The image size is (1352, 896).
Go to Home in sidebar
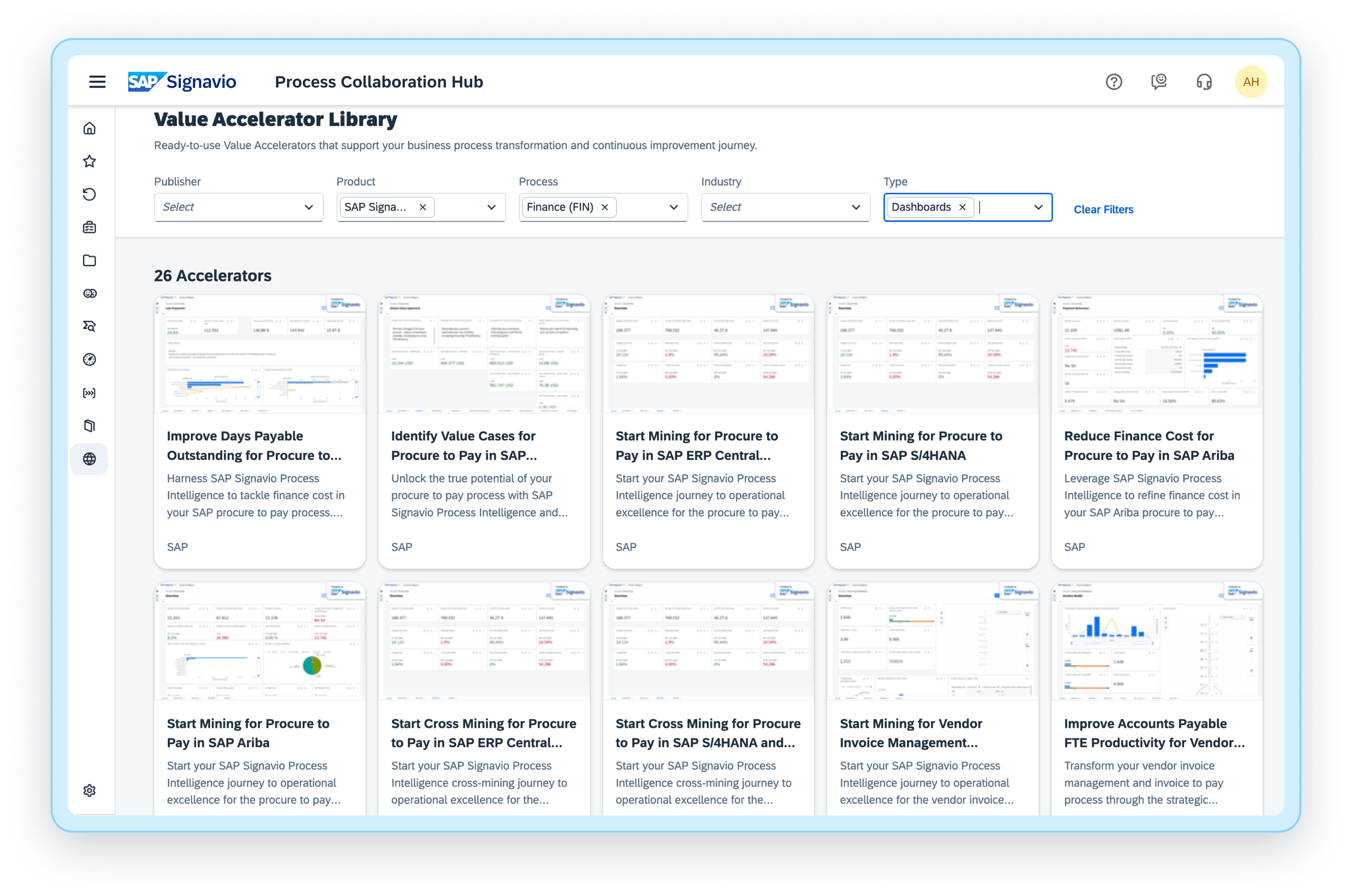[x=89, y=129]
